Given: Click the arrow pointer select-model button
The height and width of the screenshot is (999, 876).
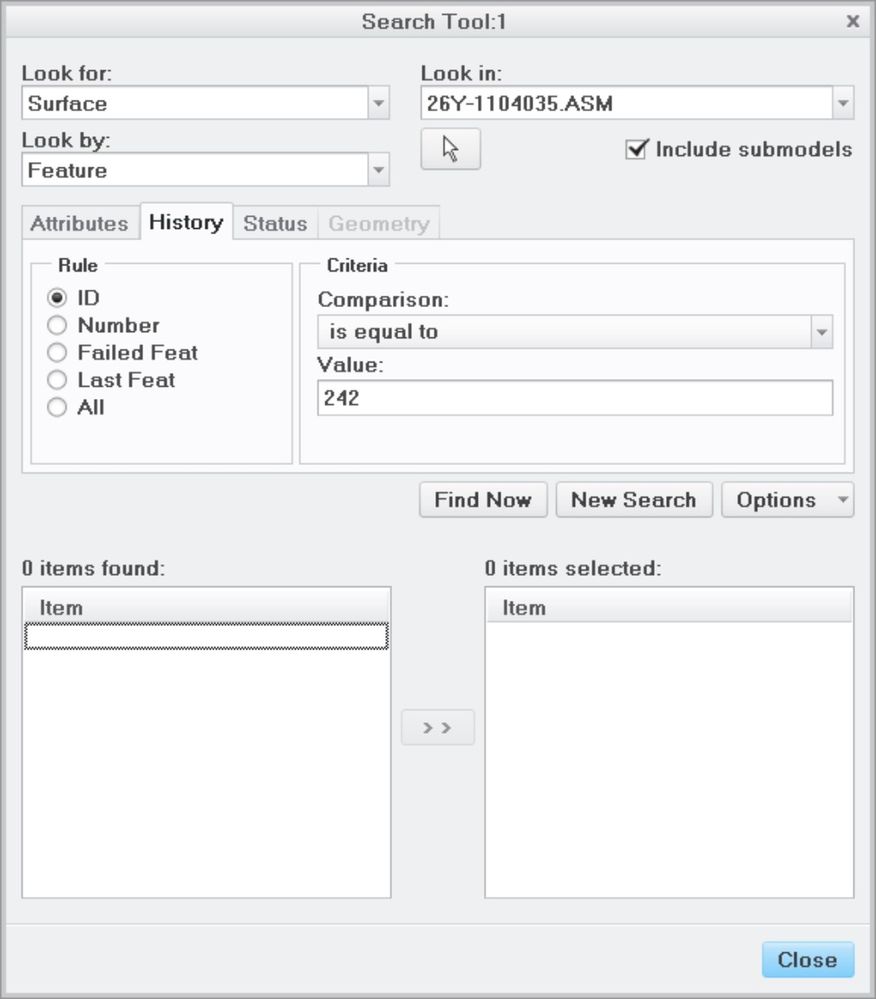Looking at the screenshot, I should (450, 149).
